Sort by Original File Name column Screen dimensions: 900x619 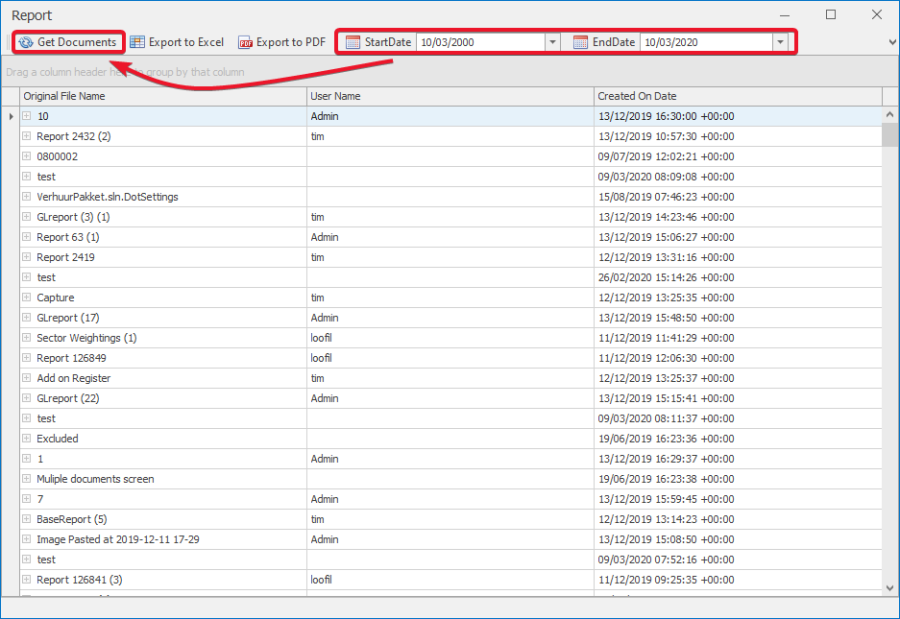160,96
